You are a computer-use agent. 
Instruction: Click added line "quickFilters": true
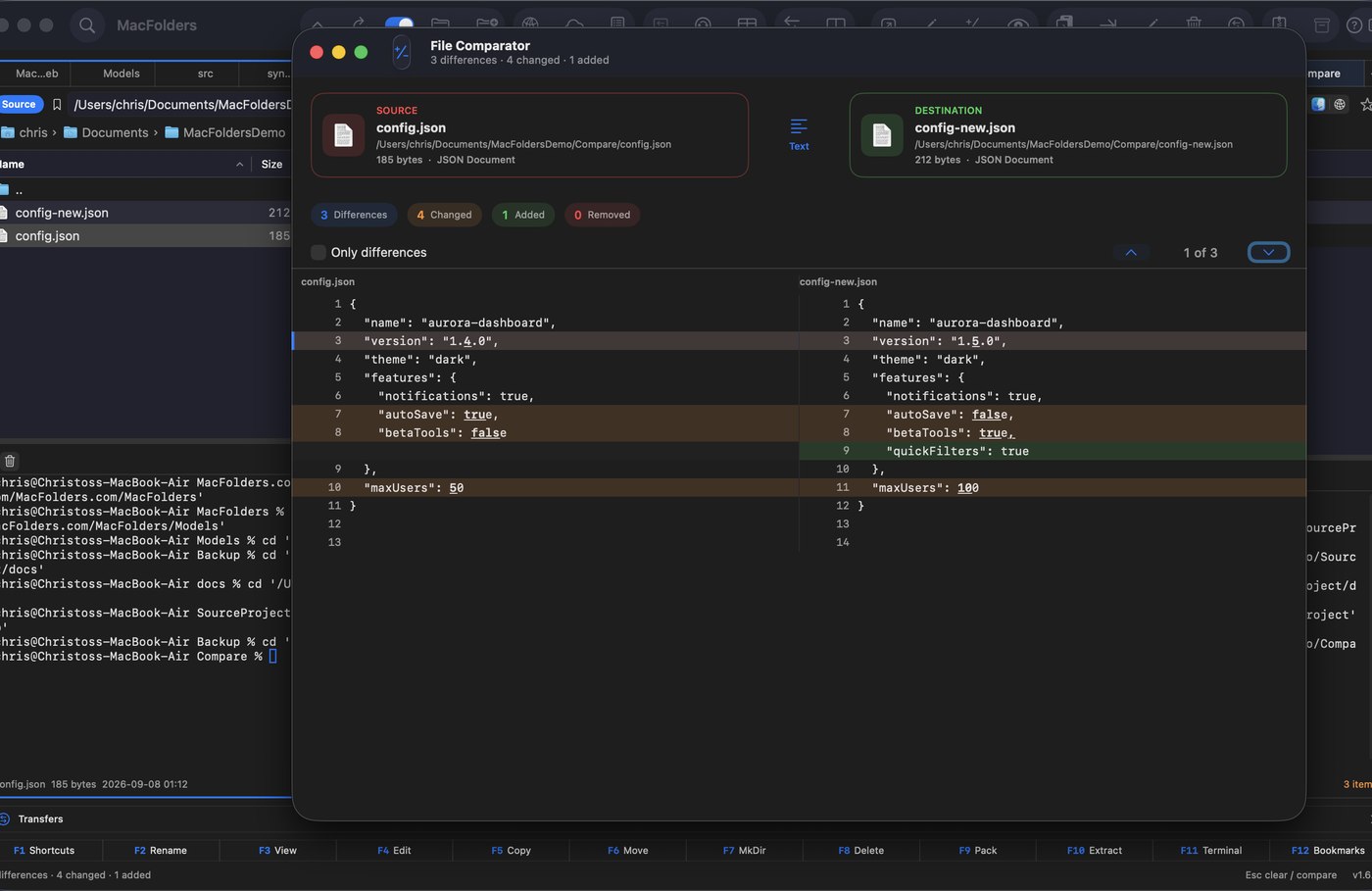(x=1052, y=451)
